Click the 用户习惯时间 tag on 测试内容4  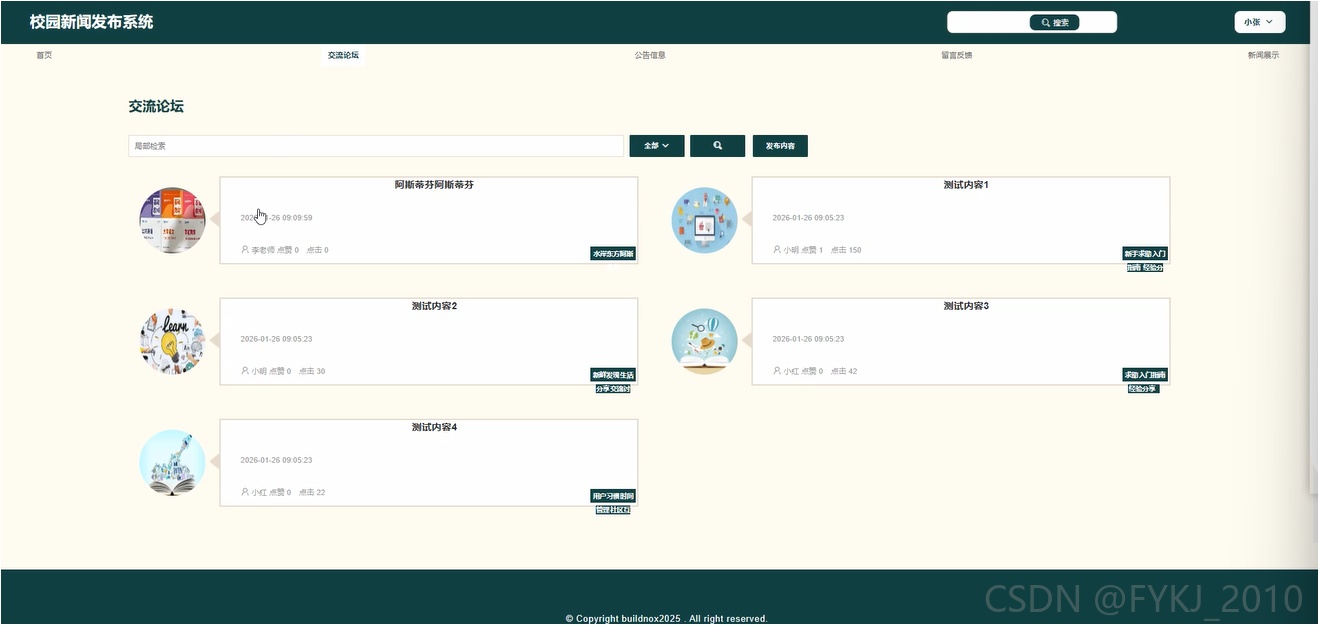click(613, 496)
